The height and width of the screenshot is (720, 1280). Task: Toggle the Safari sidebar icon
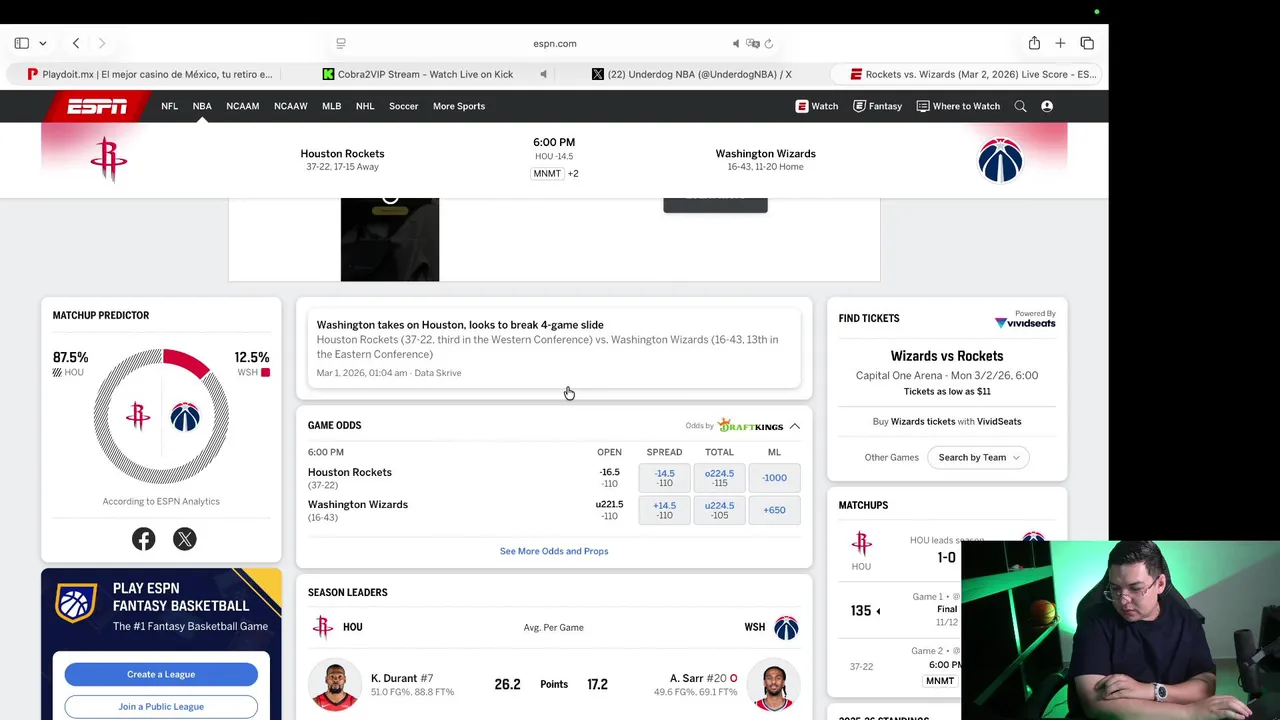21,43
